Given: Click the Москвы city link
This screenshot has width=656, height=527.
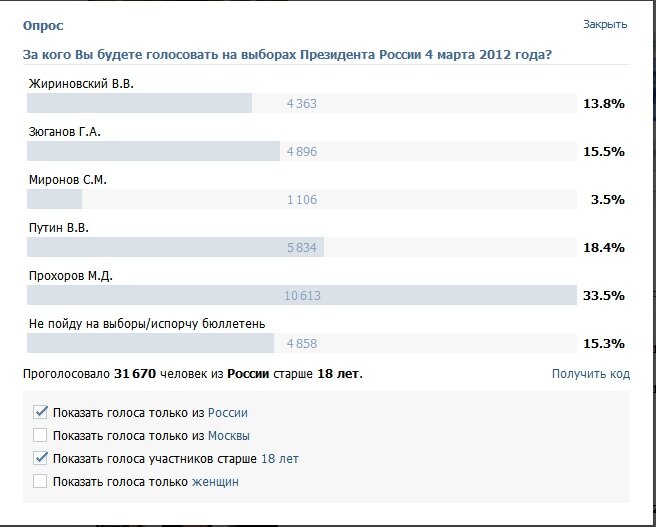Looking at the screenshot, I should (228, 435).
